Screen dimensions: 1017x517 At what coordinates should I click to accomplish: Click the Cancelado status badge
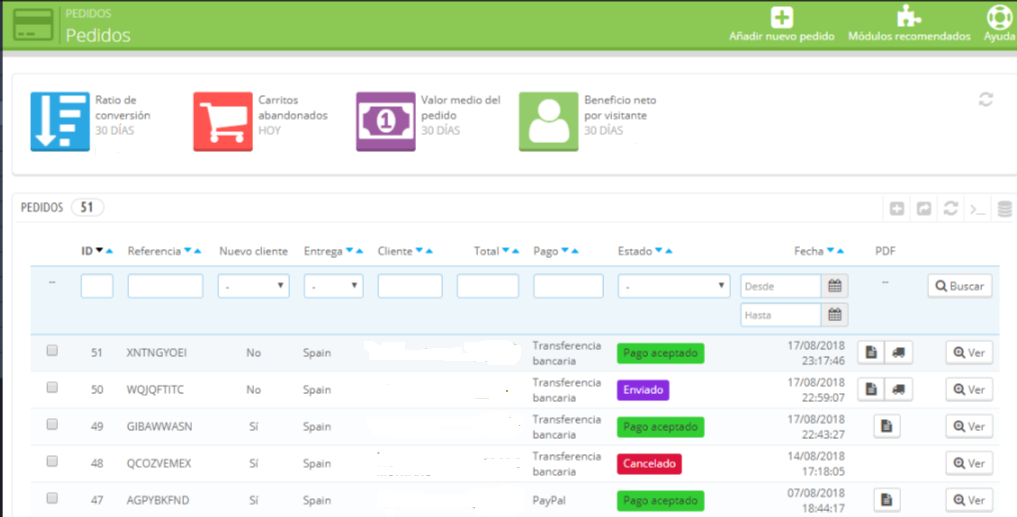[649, 464]
